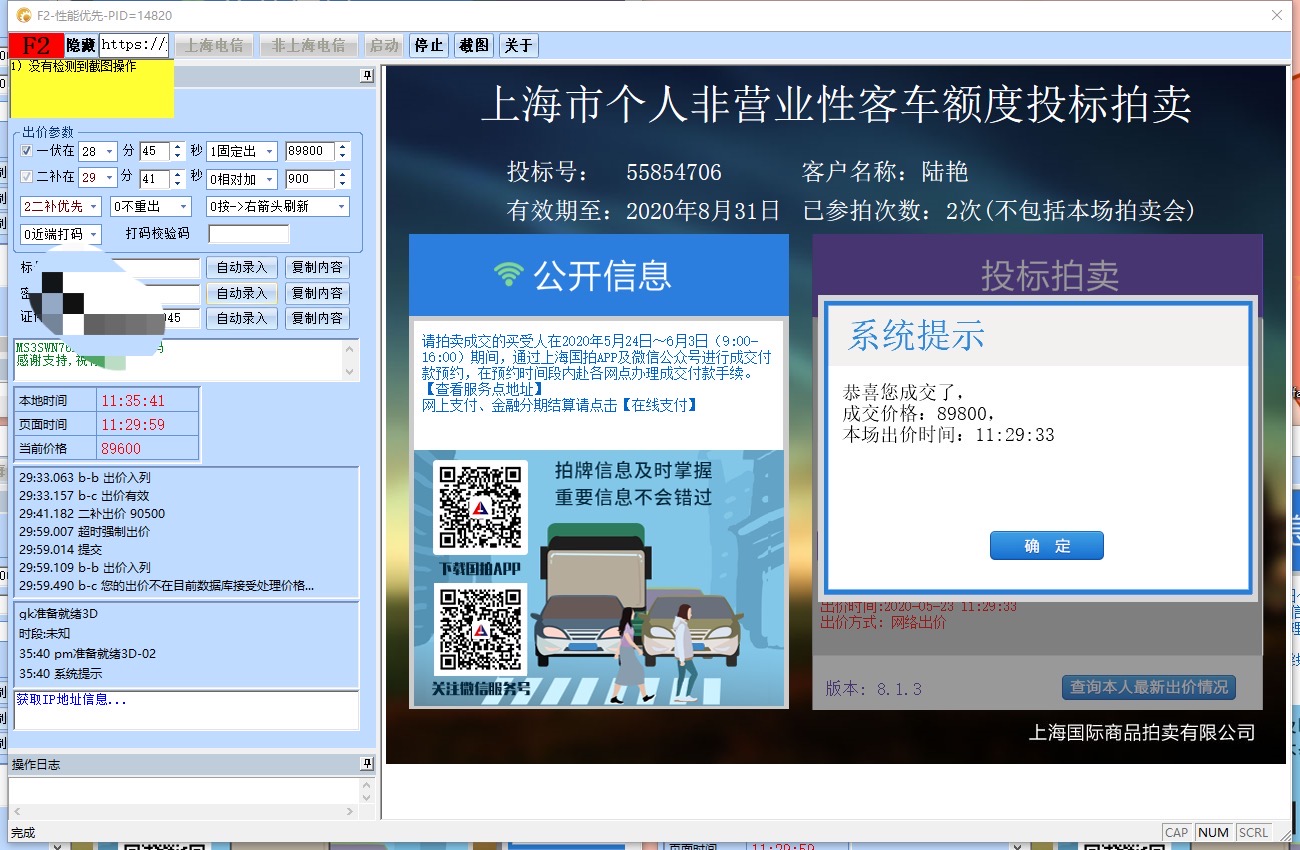
Task: Click the SCRL indicator in status bar
Action: (1253, 832)
